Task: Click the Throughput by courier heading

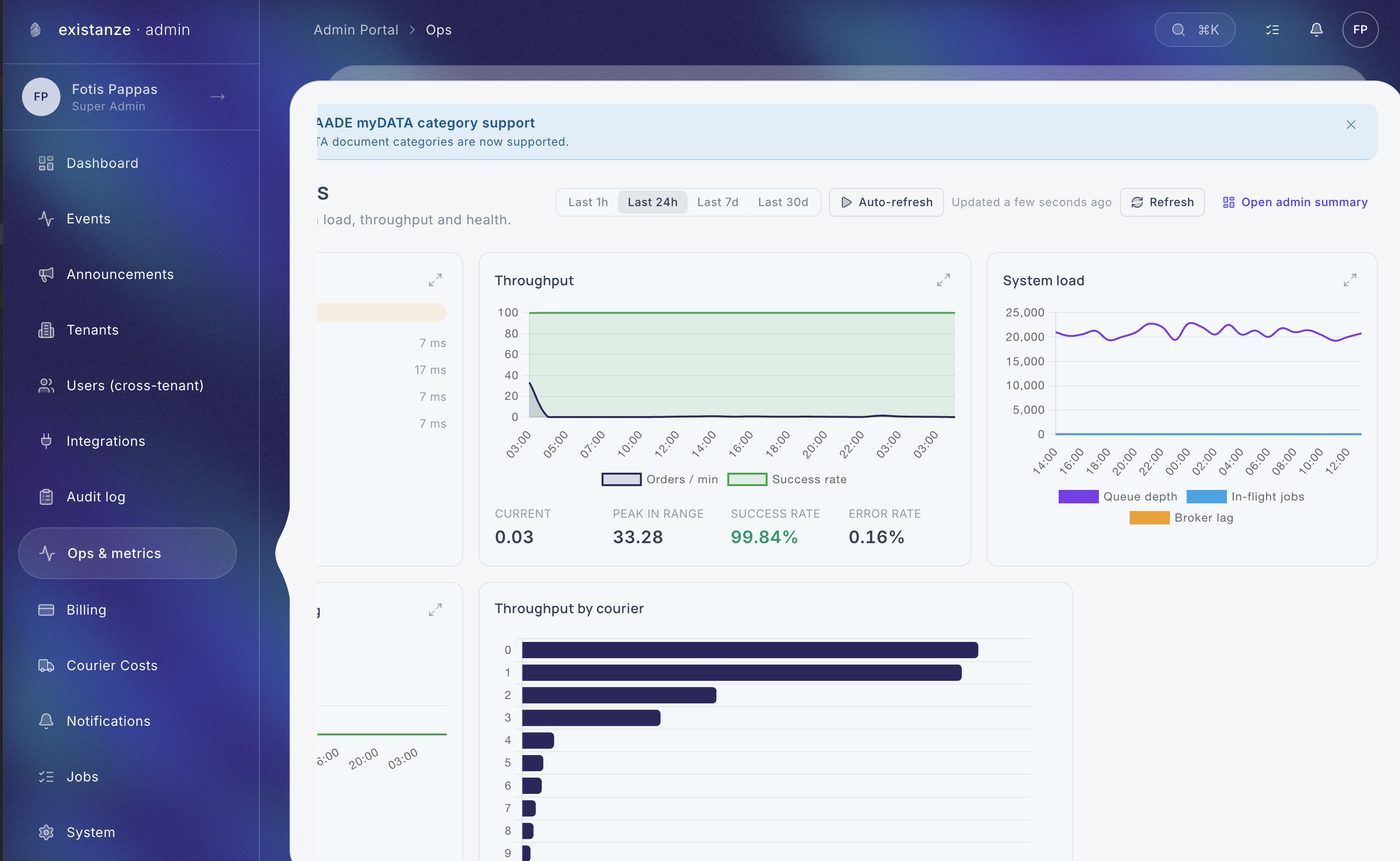Action: point(569,609)
